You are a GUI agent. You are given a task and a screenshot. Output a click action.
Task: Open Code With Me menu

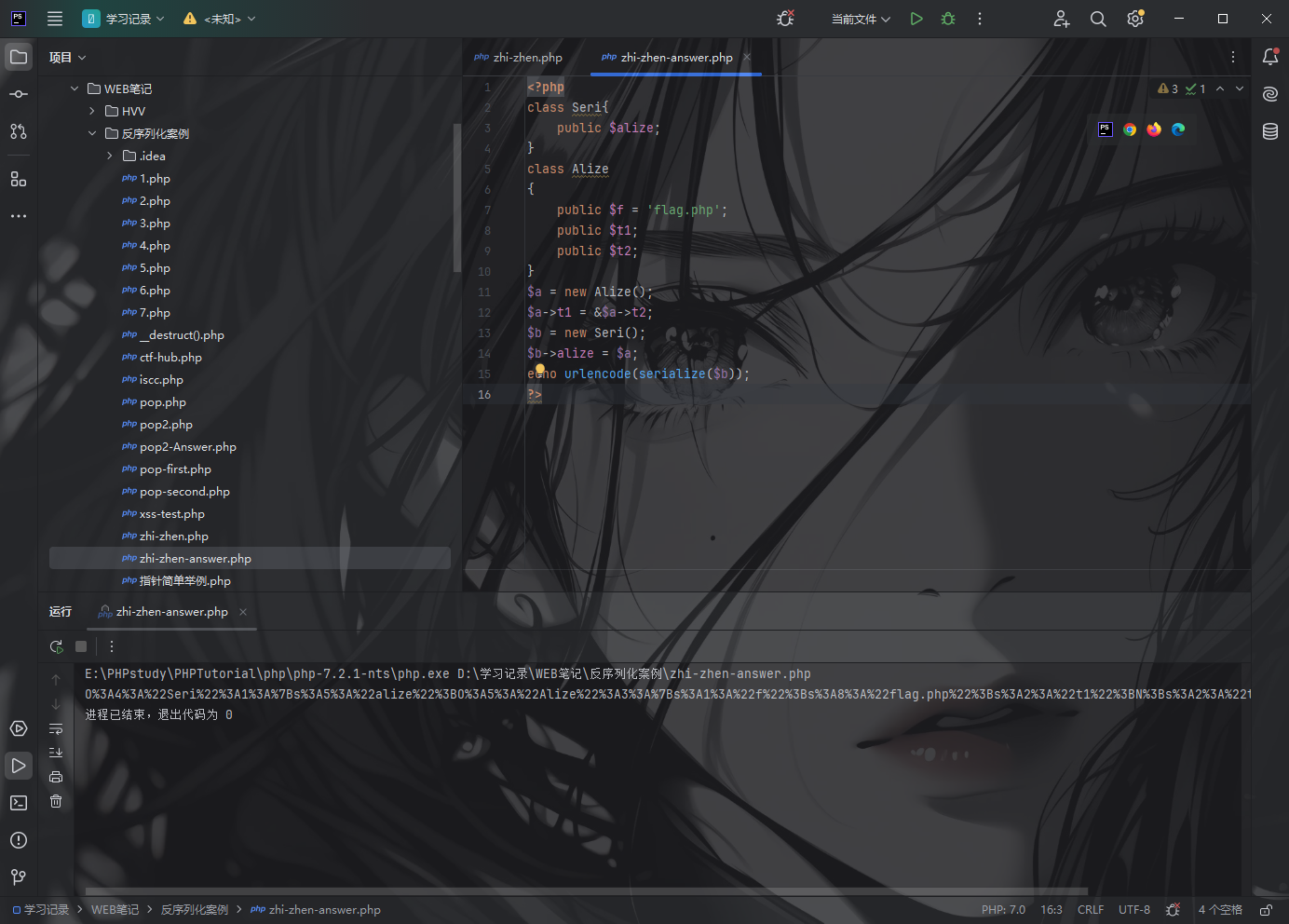click(x=1062, y=19)
